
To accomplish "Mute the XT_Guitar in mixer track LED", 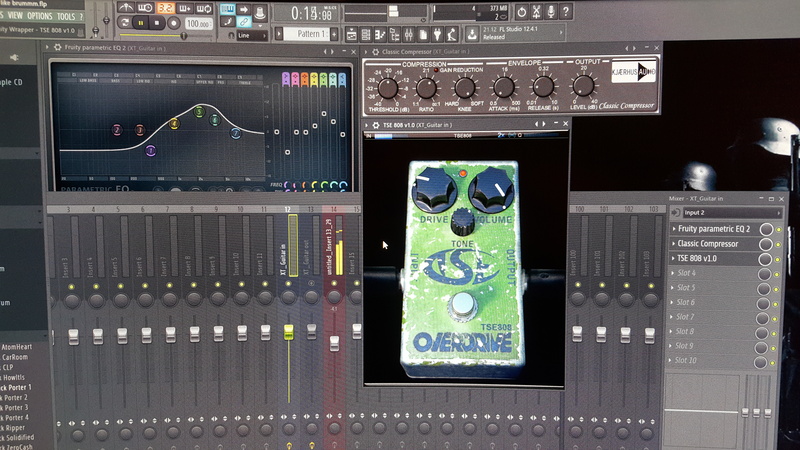I will pyautogui.click(x=289, y=283).
